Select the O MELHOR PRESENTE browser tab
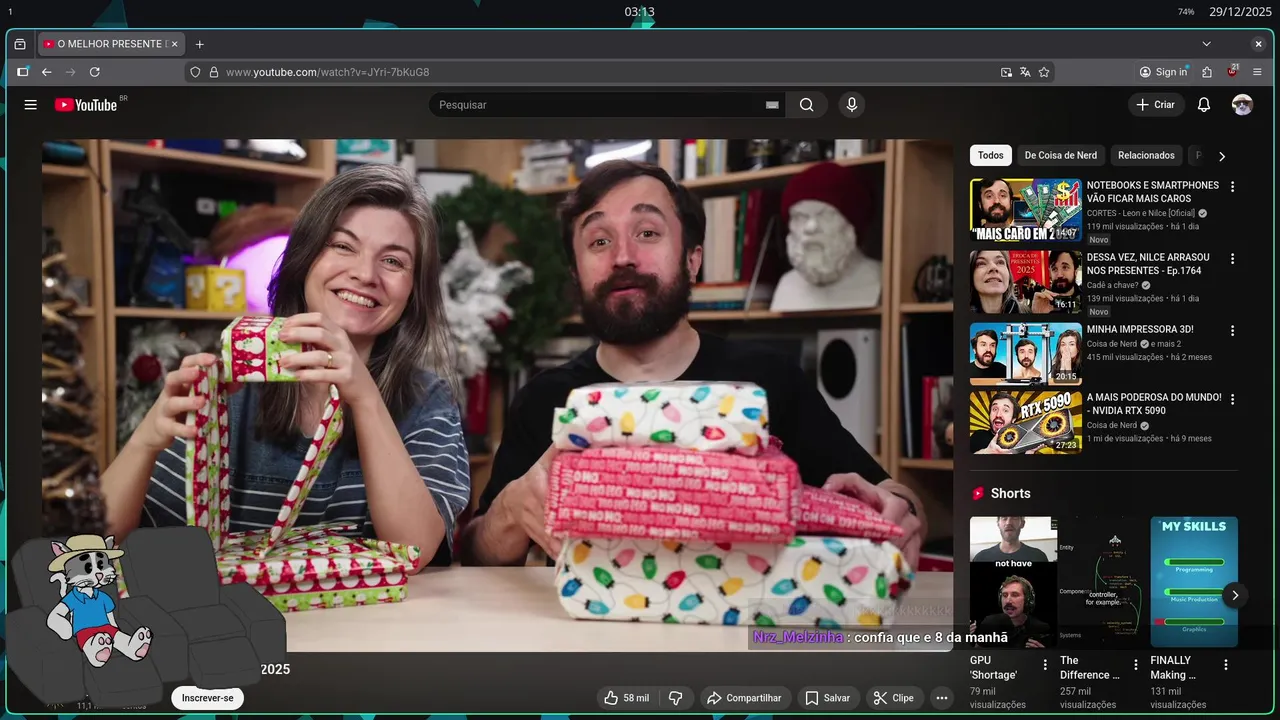The width and height of the screenshot is (1280, 720). (110, 44)
